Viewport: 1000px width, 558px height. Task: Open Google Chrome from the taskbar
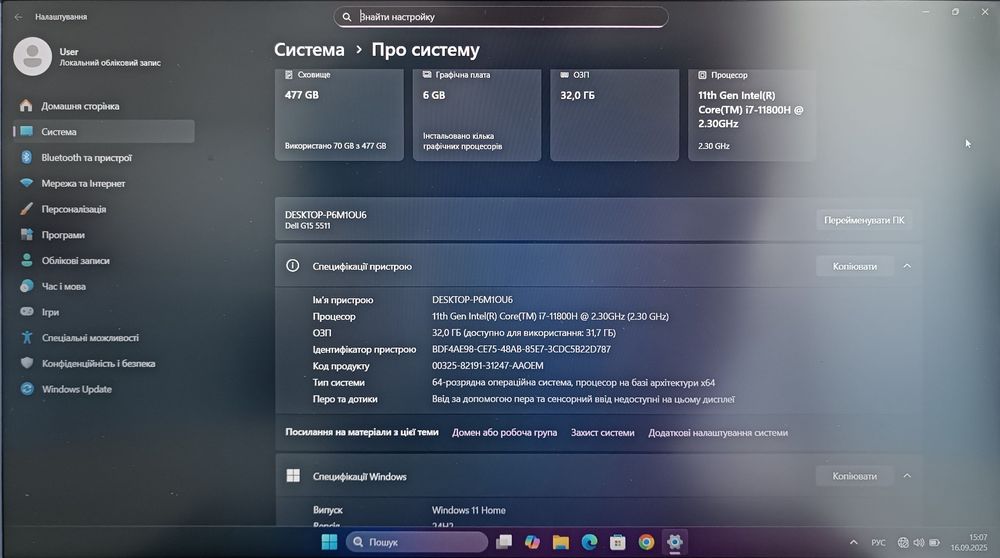point(646,542)
